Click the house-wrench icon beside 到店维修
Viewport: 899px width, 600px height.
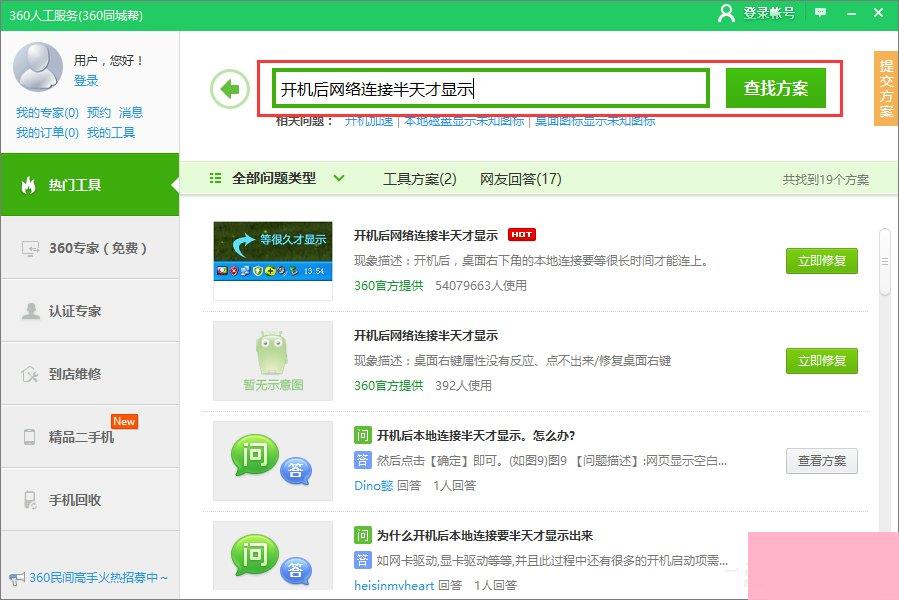[30, 374]
